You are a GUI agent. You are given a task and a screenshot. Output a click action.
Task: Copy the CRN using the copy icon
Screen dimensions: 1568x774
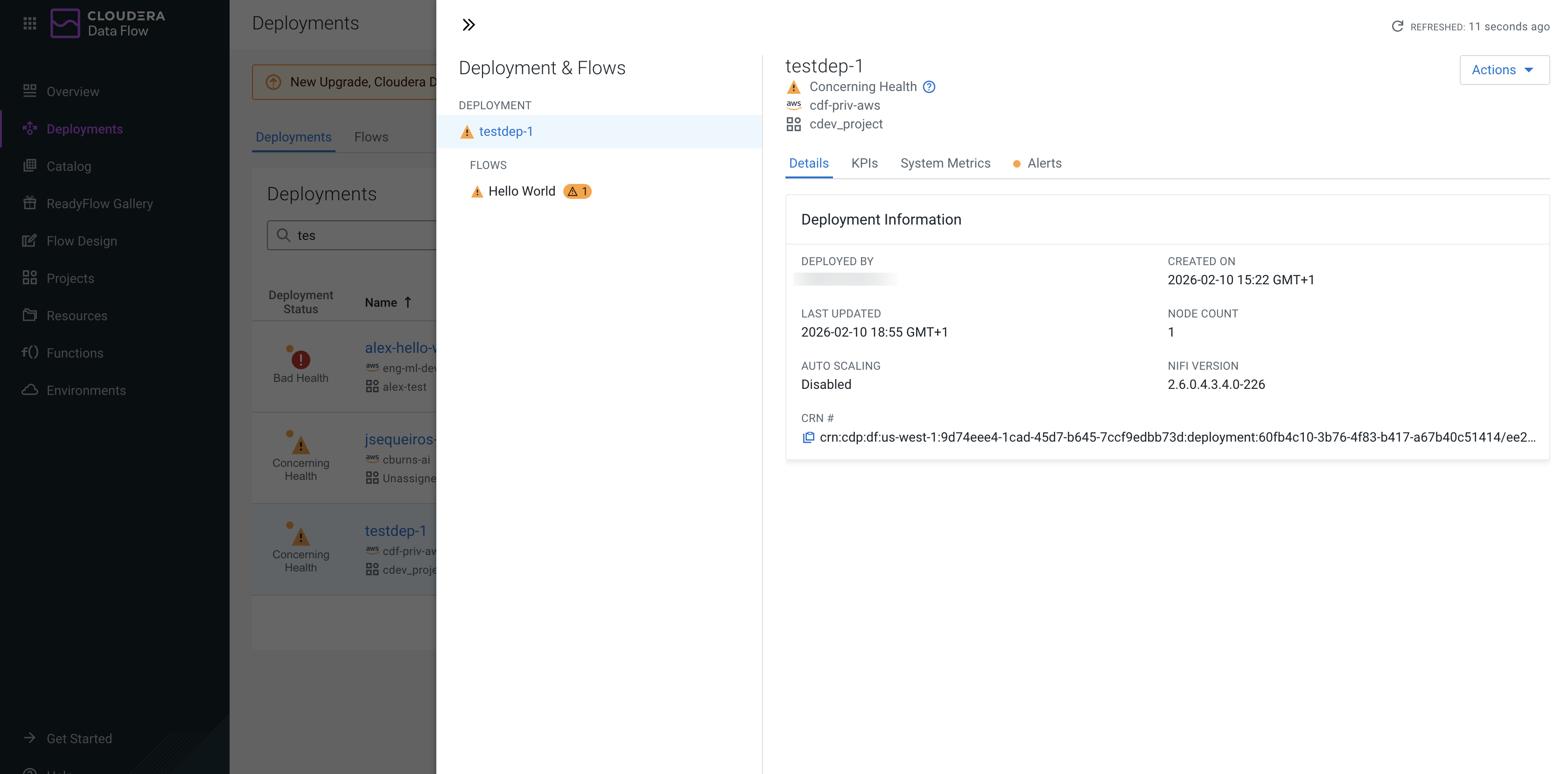click(808, 437)
